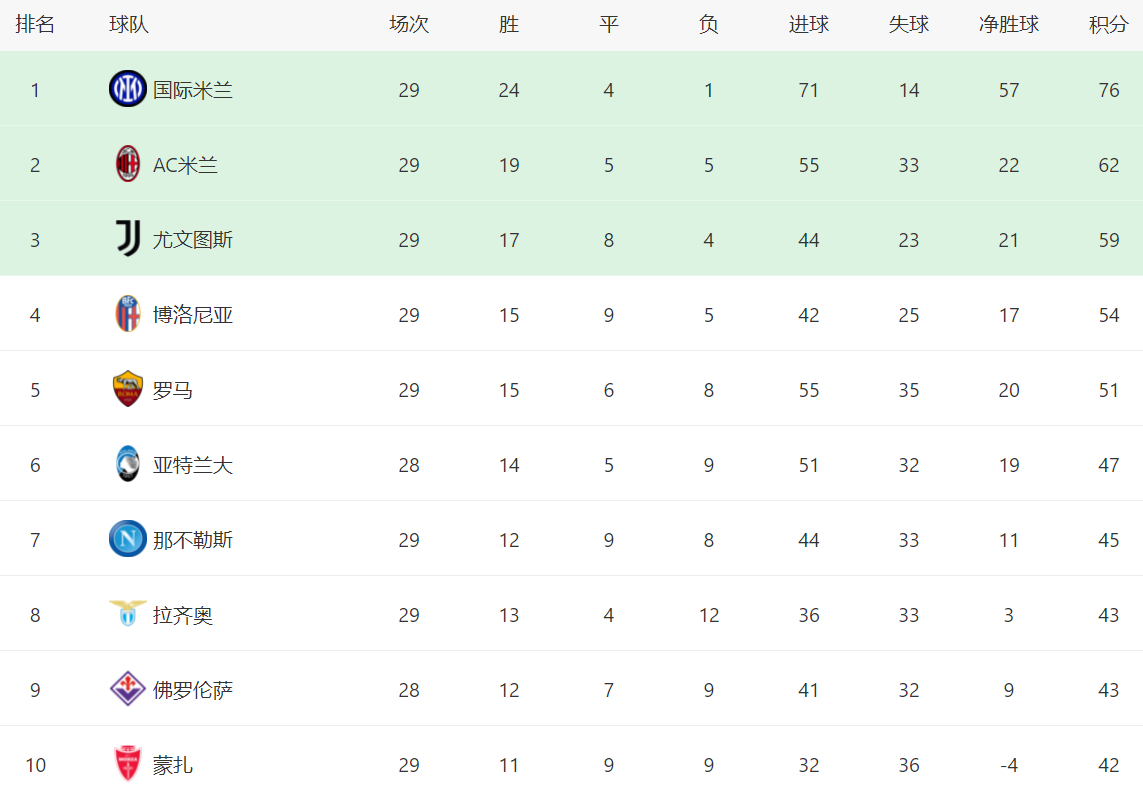Click the 那不勒斯 team name
Image resolution: width=1143 pixels, height=797 pixels.
tap(192, 540)
